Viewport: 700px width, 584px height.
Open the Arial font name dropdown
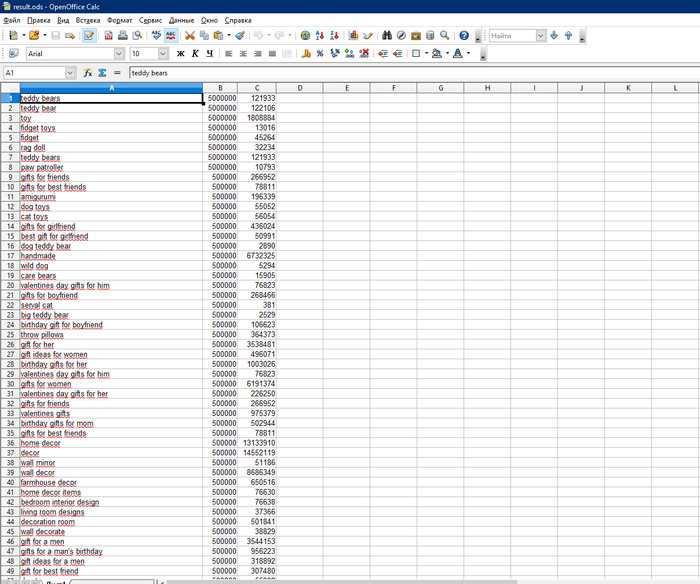pyautogui.click(x=119, y=53)
